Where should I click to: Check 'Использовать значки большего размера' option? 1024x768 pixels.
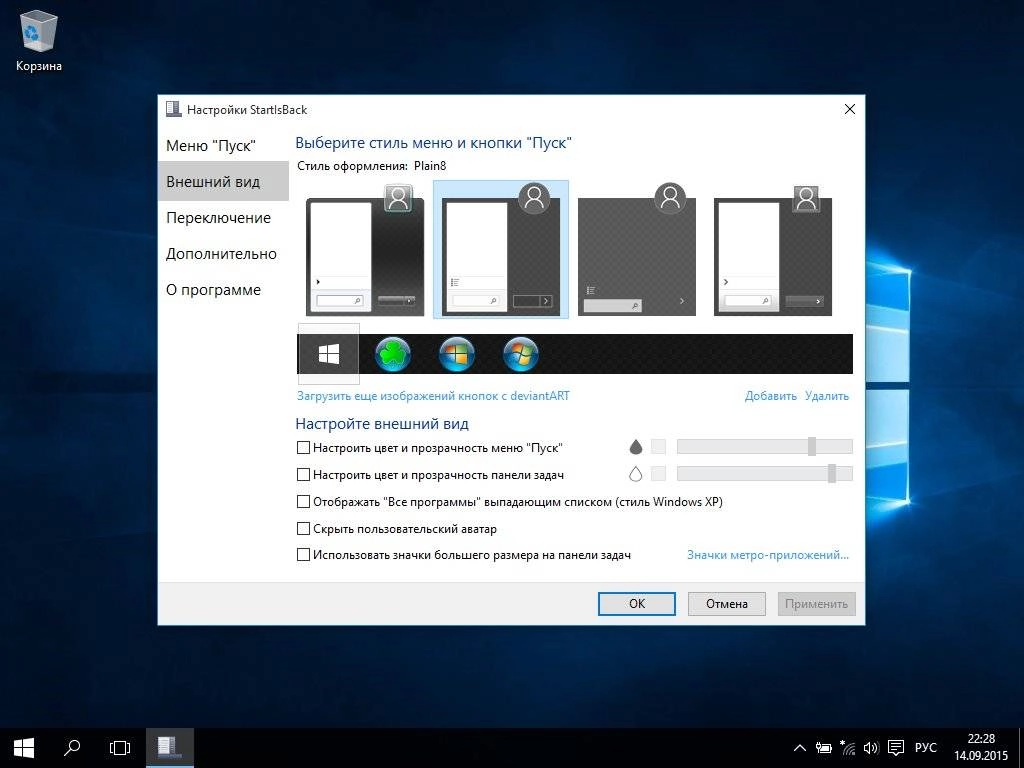click(x=303, y=554)
